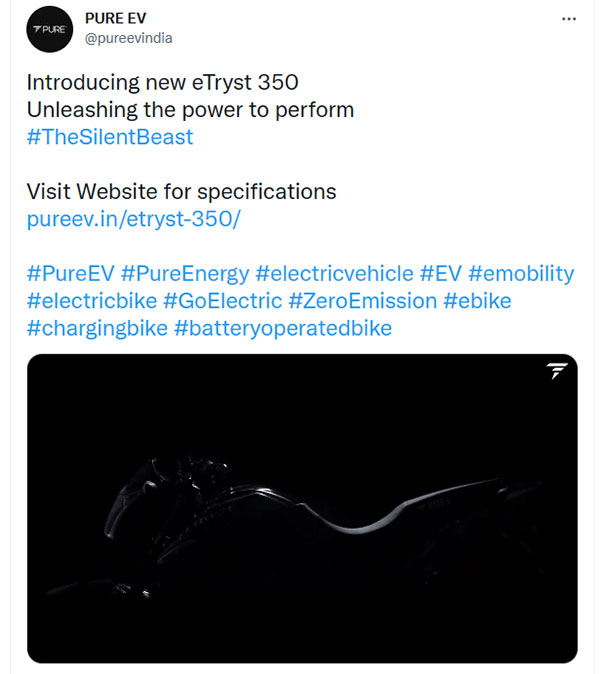This screenshot has width=600, height=674.
Task: Click the #electricbike hashtag
Action: tap(91, 300)
